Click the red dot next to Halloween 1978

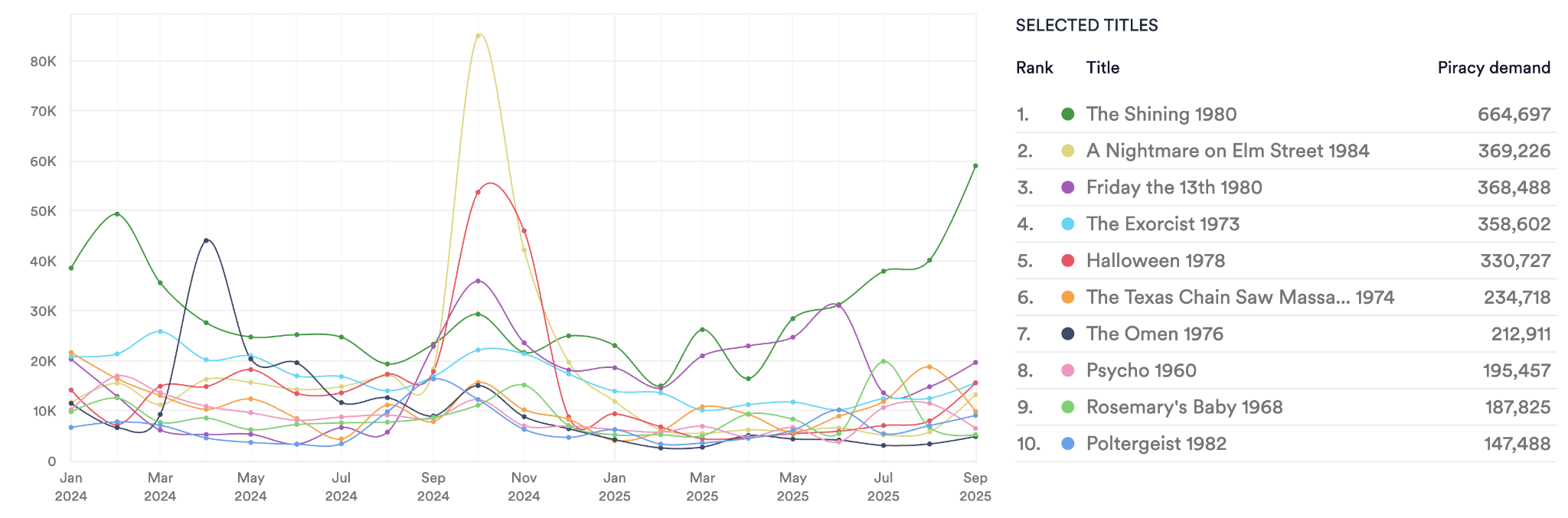pos(1067,261)
